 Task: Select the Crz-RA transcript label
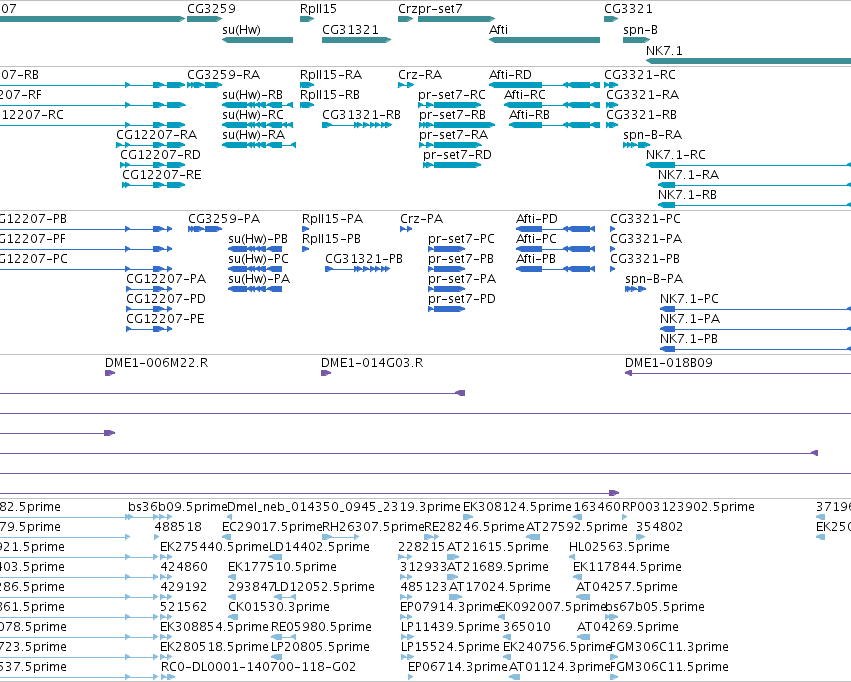(x=420, y=75)
